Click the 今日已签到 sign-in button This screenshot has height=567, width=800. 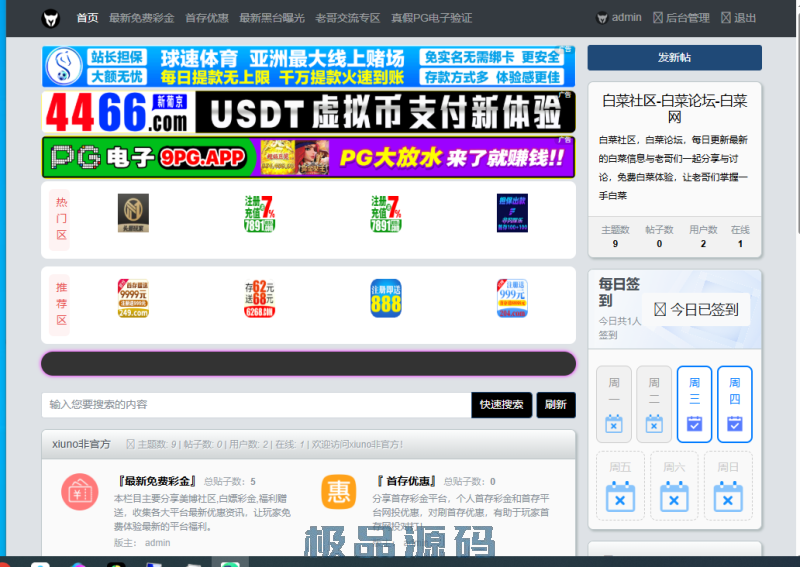click(696, 309)
